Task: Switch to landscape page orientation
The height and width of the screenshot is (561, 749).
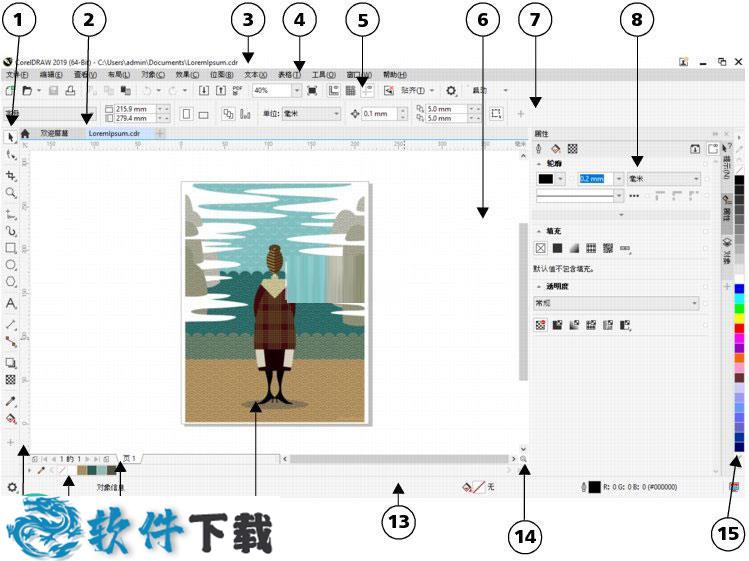Action: 203,114
